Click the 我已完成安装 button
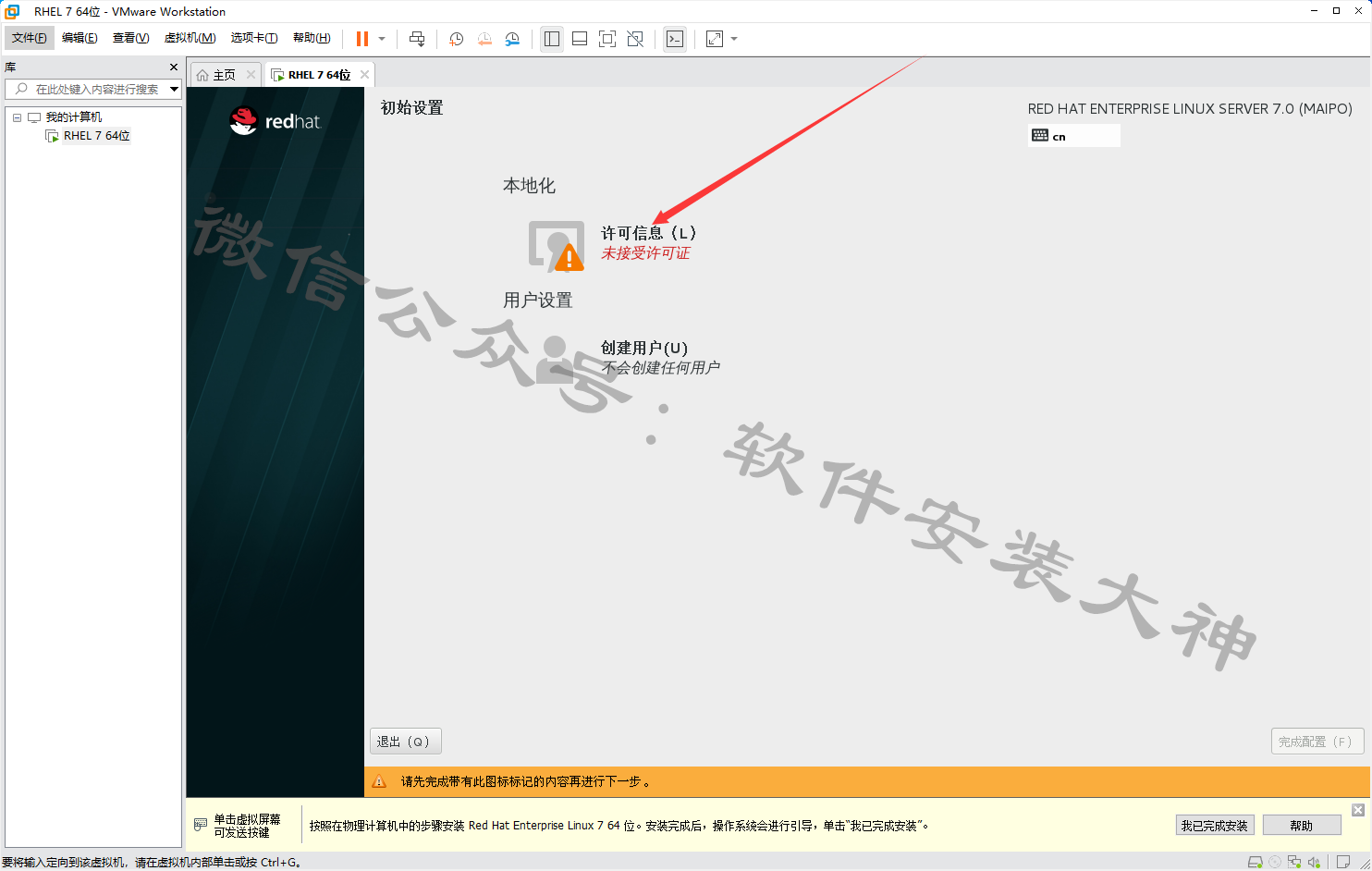Viewport: 1372px width, 871px height. pos(1215,826)
